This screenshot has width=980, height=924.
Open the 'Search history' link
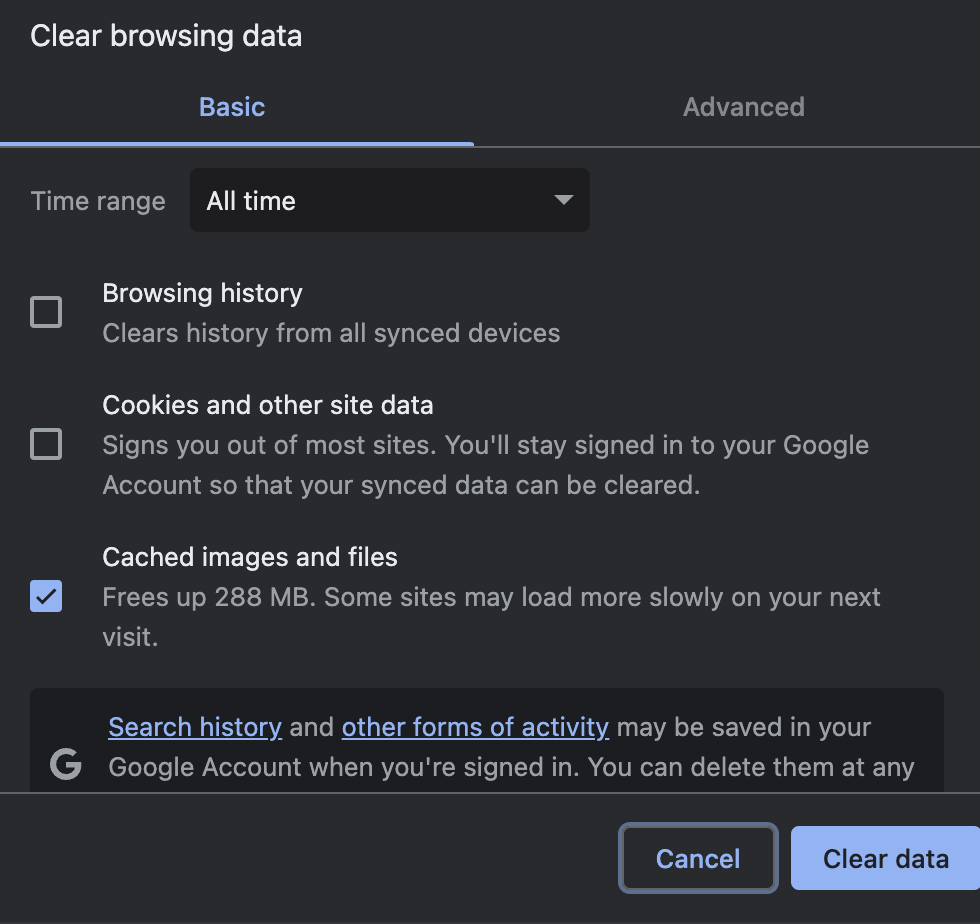(195, 727)
